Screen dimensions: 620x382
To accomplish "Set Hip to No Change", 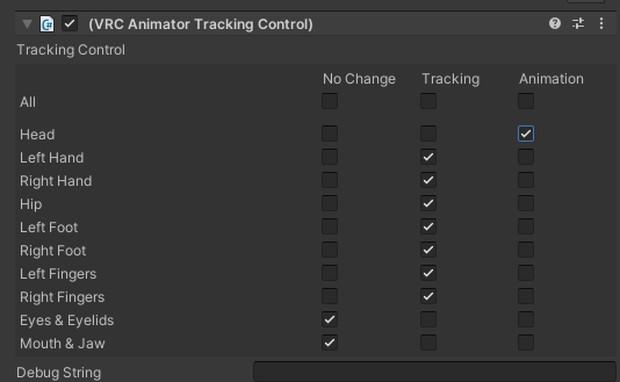I will (x=329, y=203).
